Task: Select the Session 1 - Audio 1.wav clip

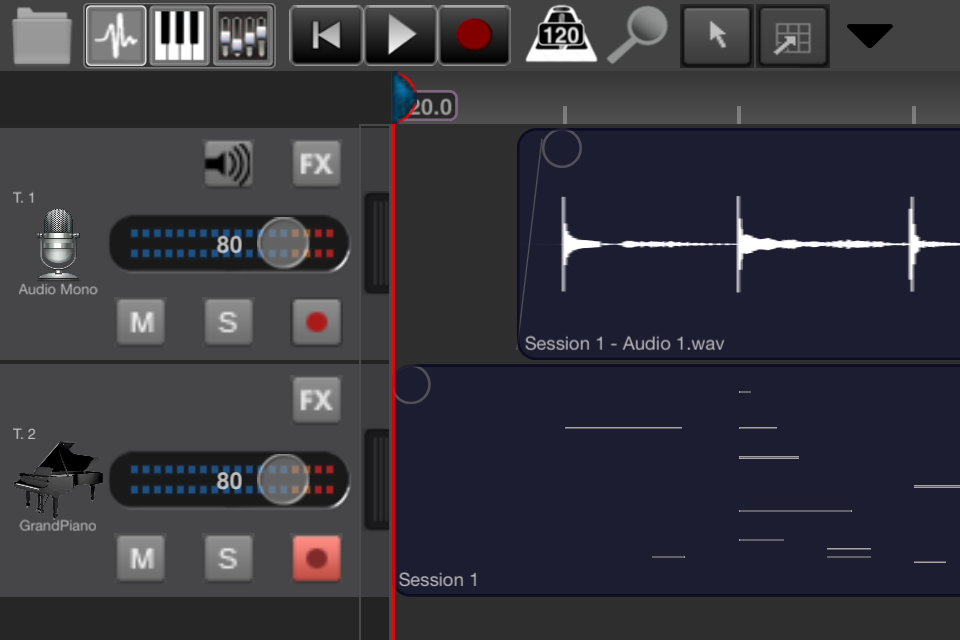Action: [738, 244]
